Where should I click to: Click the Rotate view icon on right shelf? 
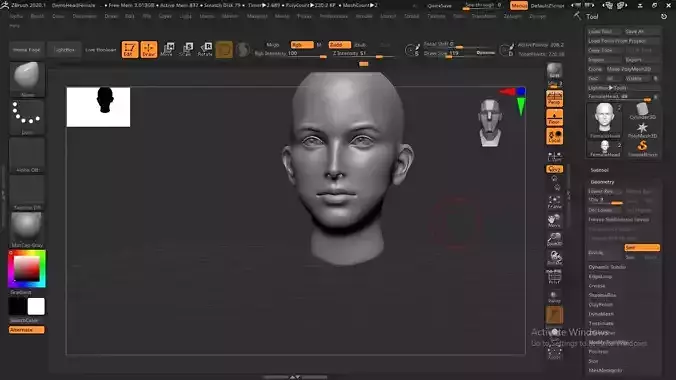click(x=554, y=258)
